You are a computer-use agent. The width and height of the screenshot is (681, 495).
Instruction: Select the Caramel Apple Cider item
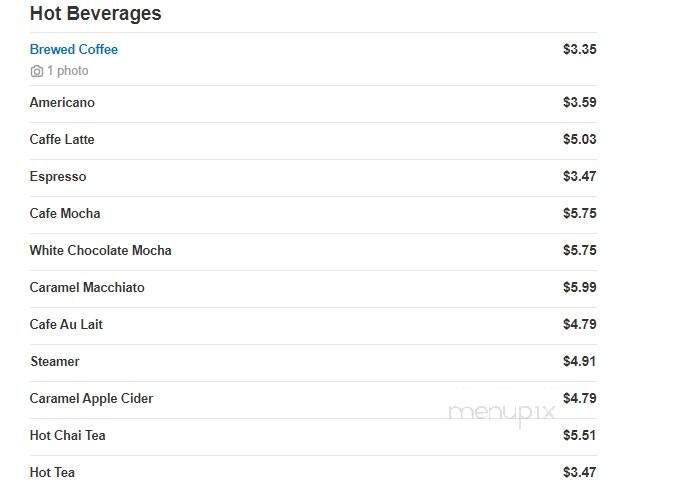[91, 399]
